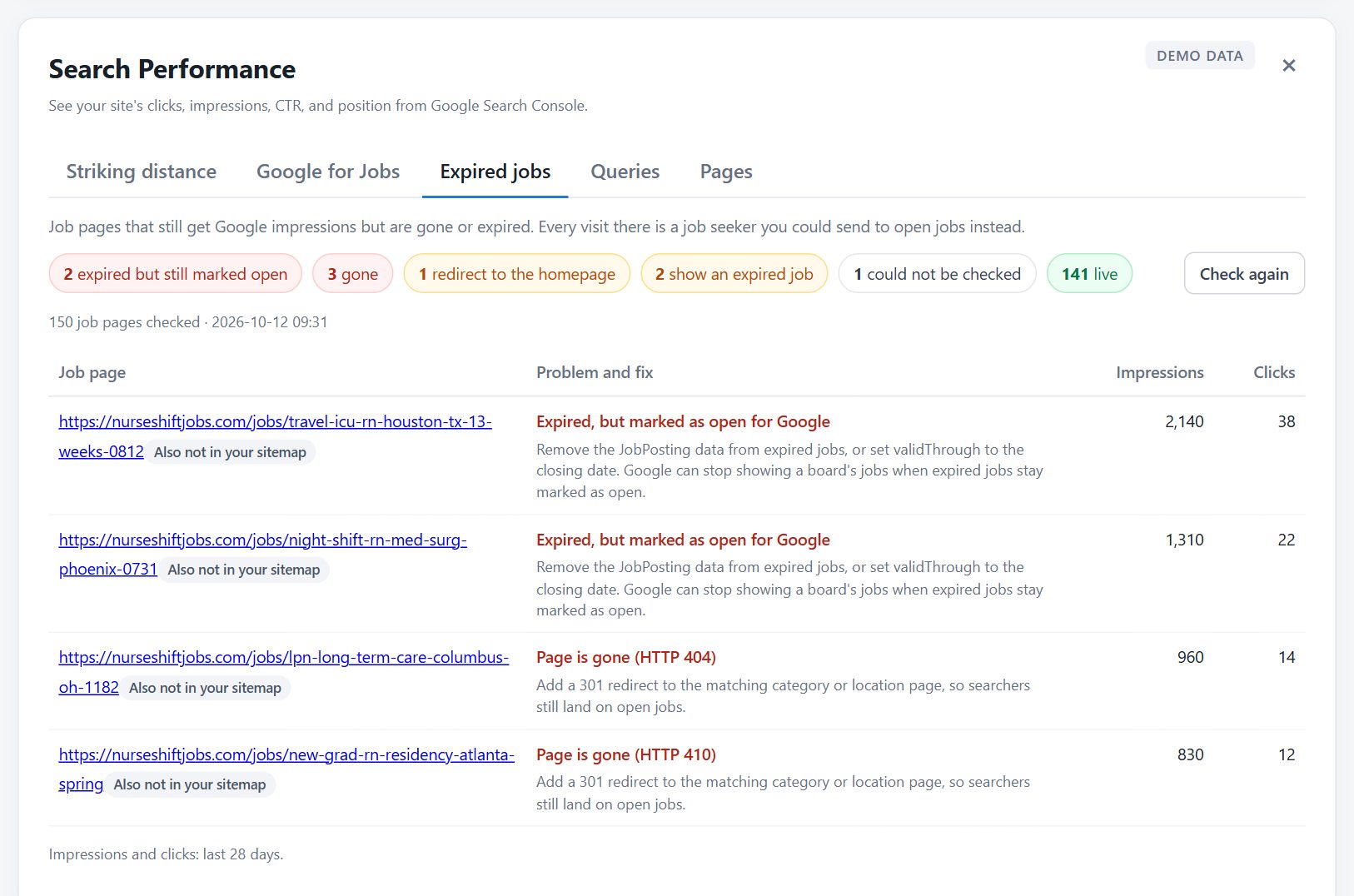Filter by 1 redirect to the homepage

tap(517, 274)
